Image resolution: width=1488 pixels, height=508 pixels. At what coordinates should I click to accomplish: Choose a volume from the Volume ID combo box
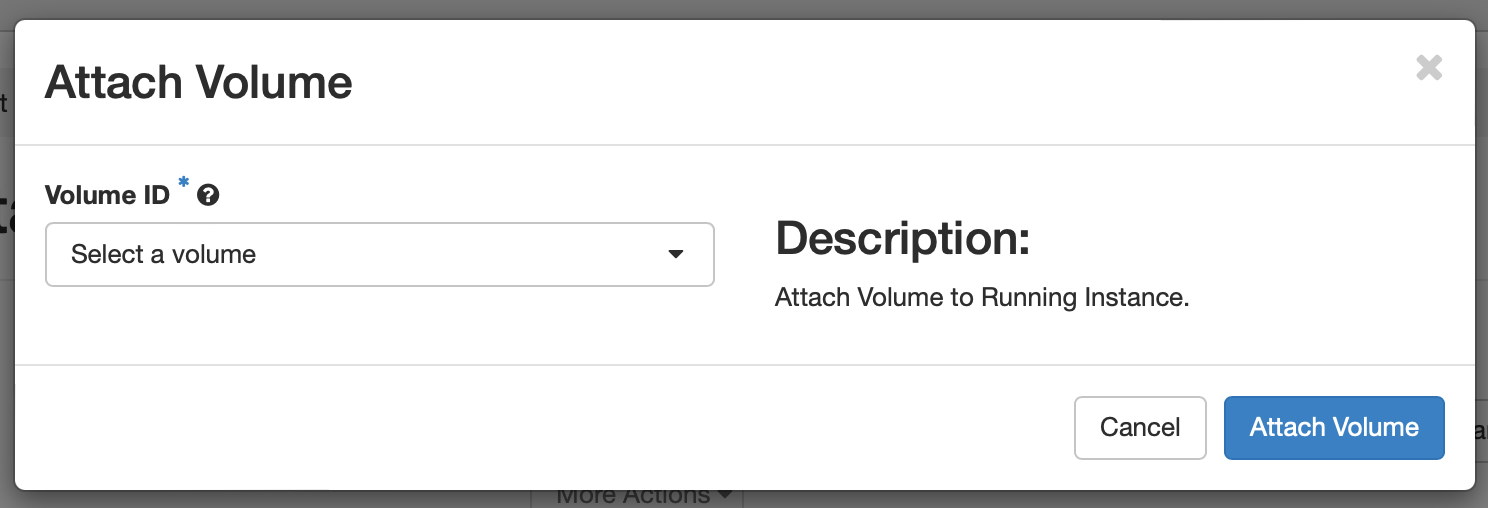(x=380, y=254)
